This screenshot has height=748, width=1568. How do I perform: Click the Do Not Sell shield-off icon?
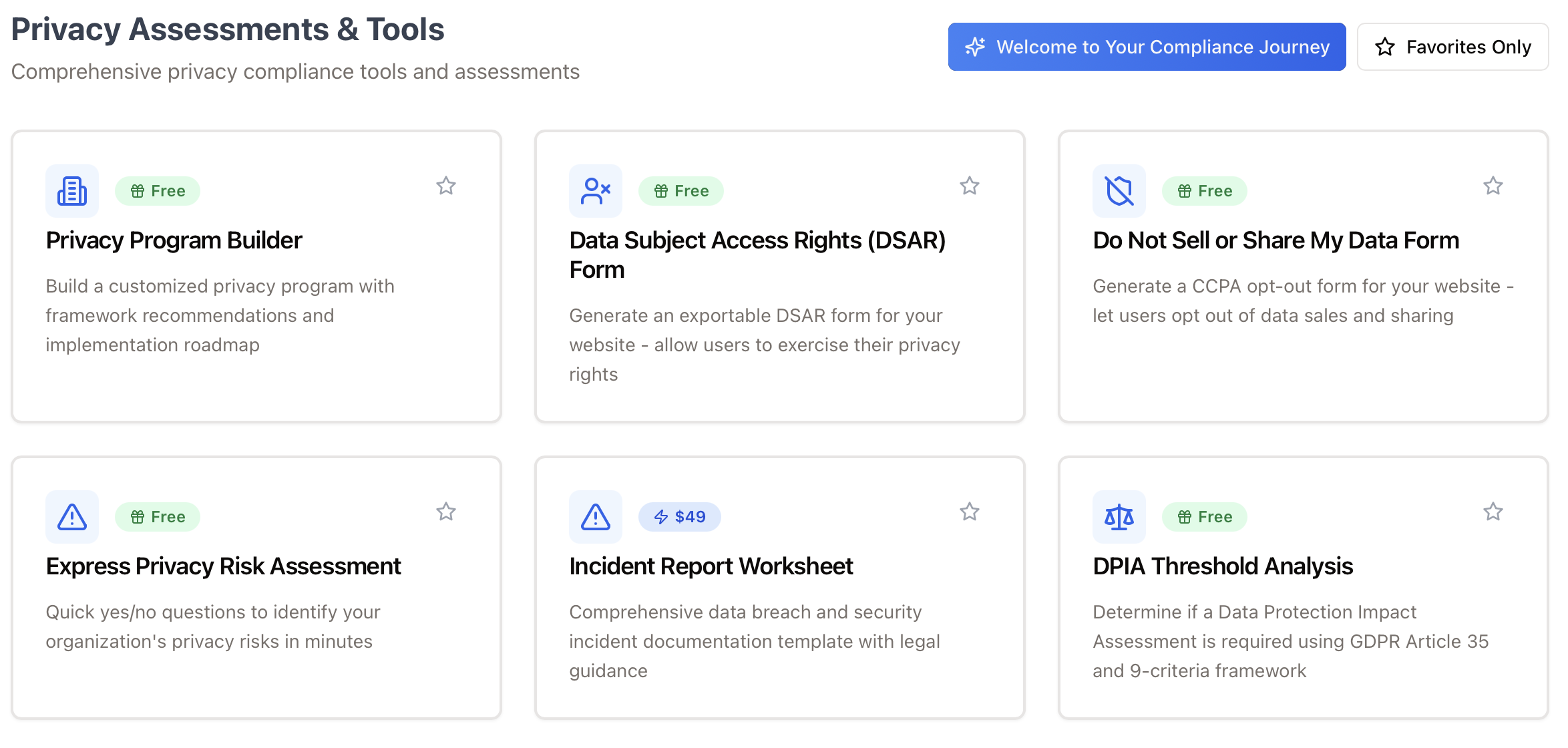(1119, 191)
